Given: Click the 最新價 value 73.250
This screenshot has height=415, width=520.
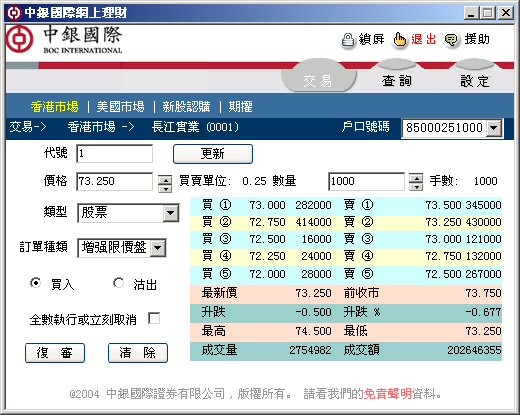Looking at the screenshot, I should [x=313, y=293].
